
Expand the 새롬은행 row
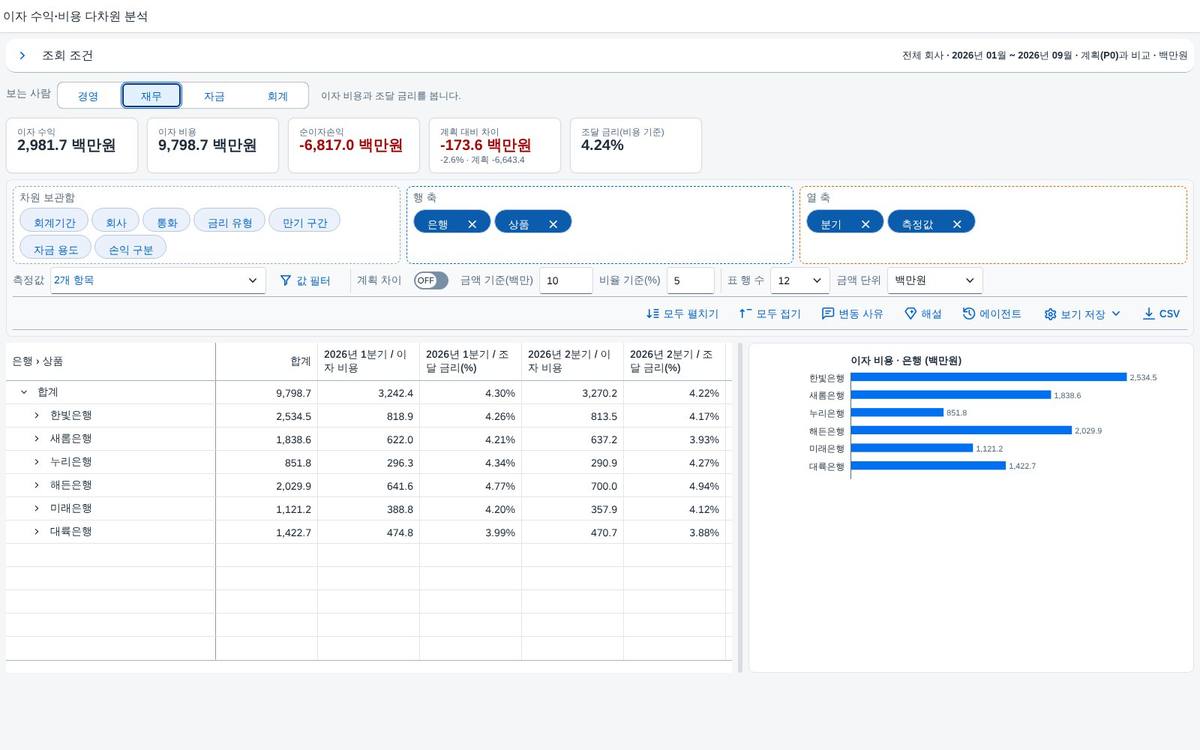pos(36,439)
